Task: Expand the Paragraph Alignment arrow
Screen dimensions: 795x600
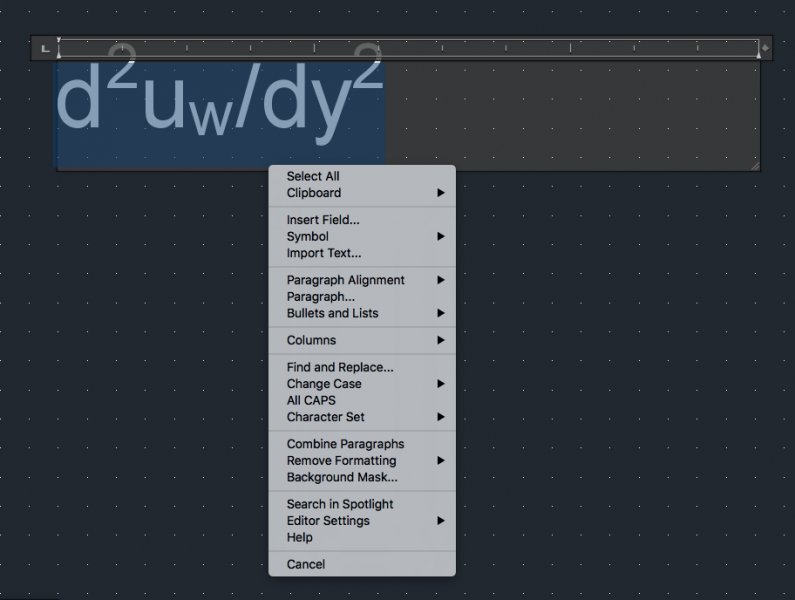Action: pos(441,280)
